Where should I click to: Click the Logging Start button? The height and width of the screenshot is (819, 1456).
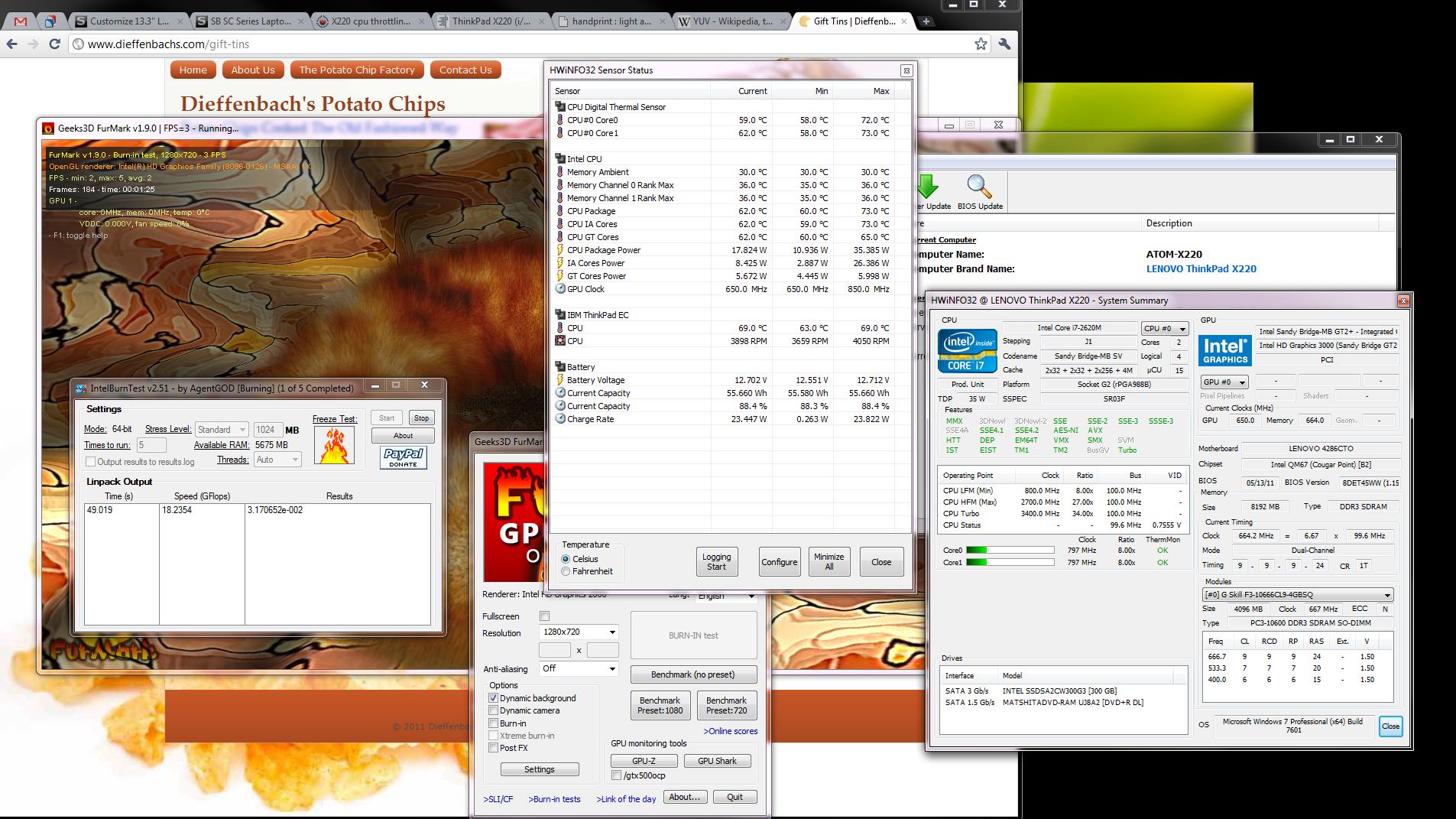[x=716, y=562]
